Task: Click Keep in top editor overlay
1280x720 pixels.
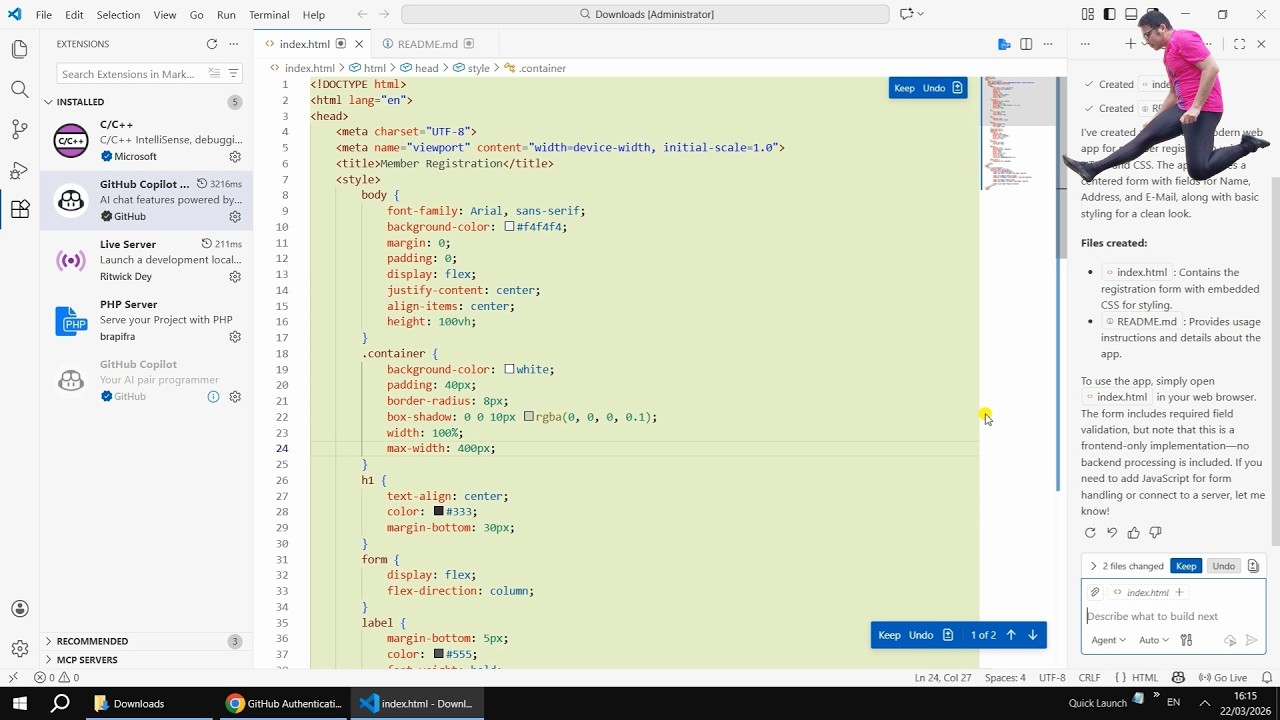Action: coord(904,88)
